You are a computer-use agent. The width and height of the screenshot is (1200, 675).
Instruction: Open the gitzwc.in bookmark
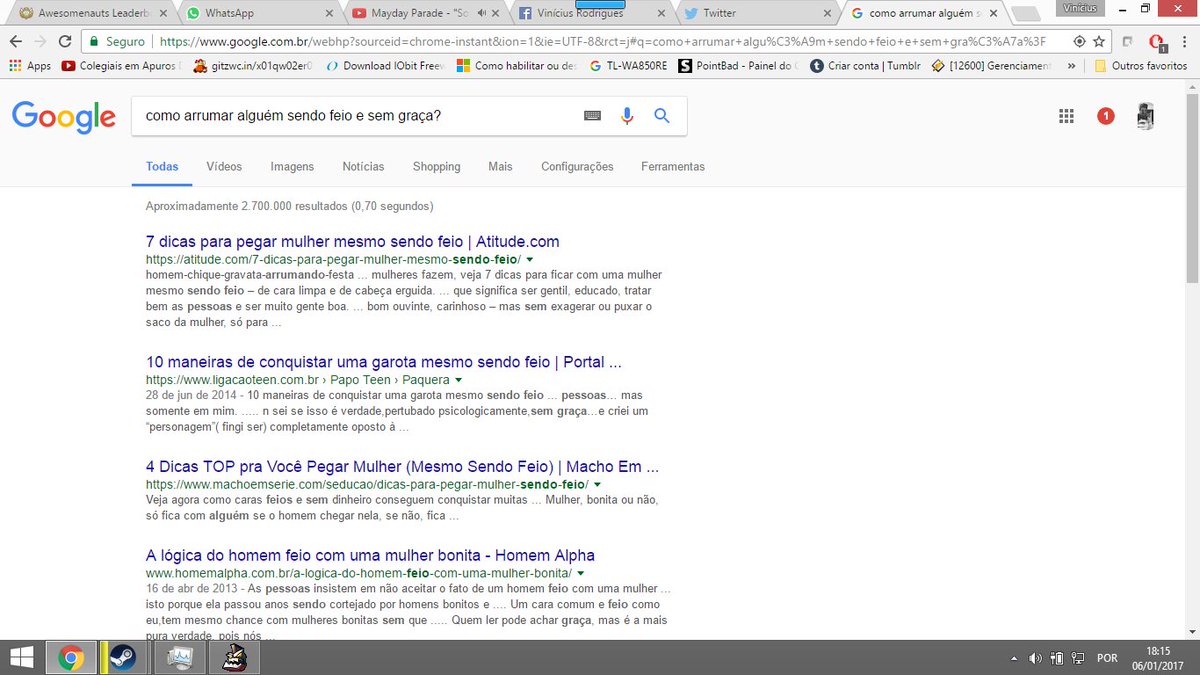(253, 66)
